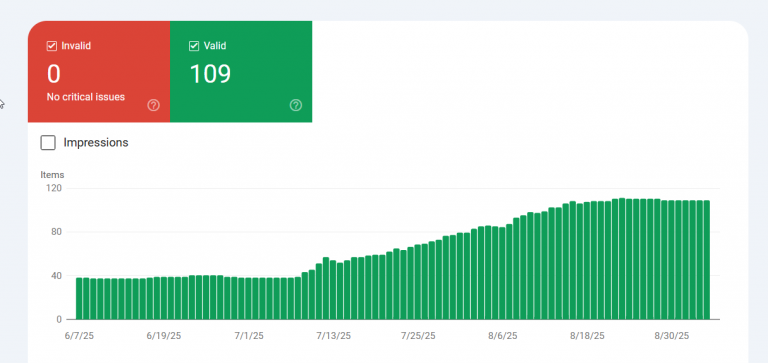The height and width of the screenshot is (363, 768).
Task: Click the 0 invalid items count
Action: pos(54,74)
